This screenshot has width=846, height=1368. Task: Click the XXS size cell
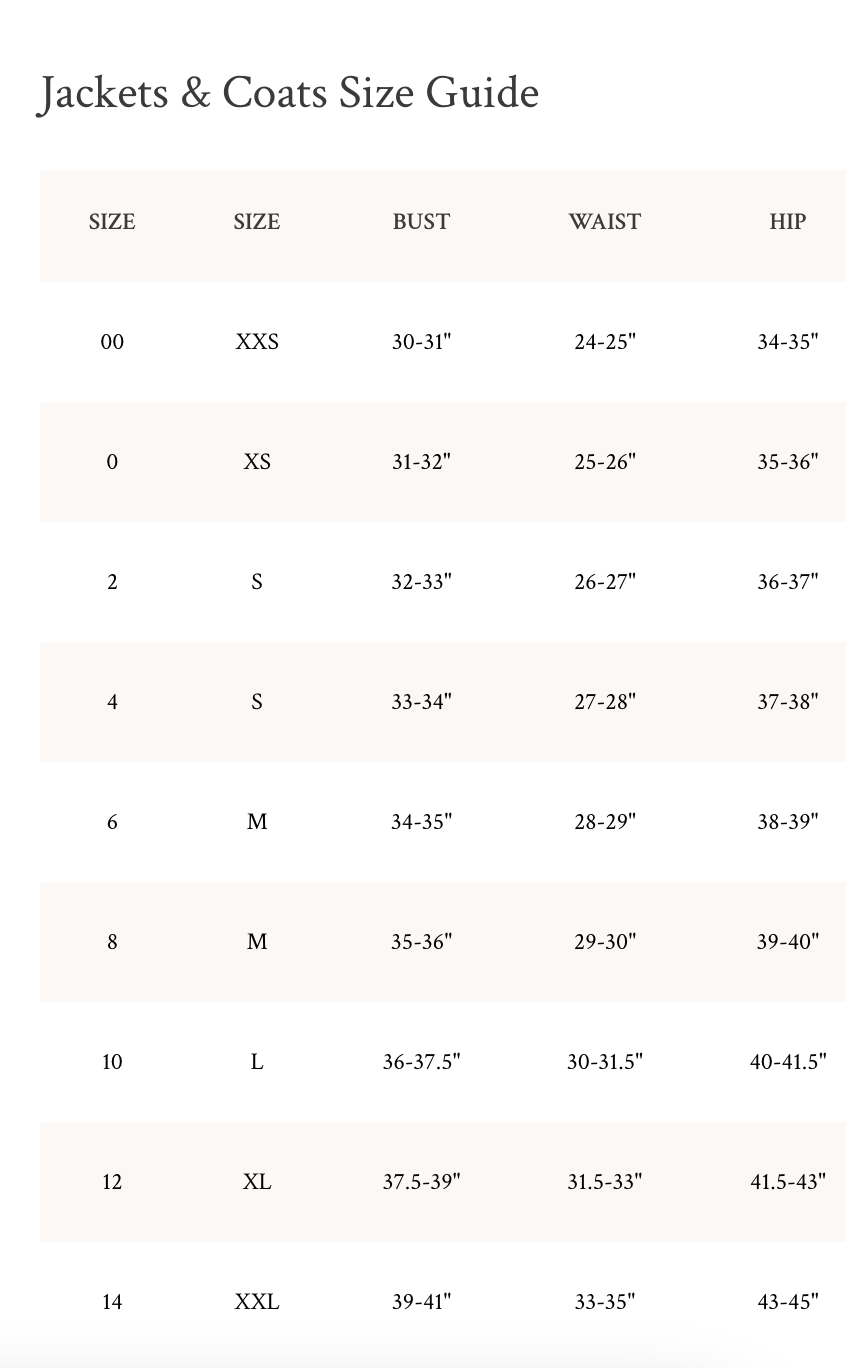[x=257, y=342]
